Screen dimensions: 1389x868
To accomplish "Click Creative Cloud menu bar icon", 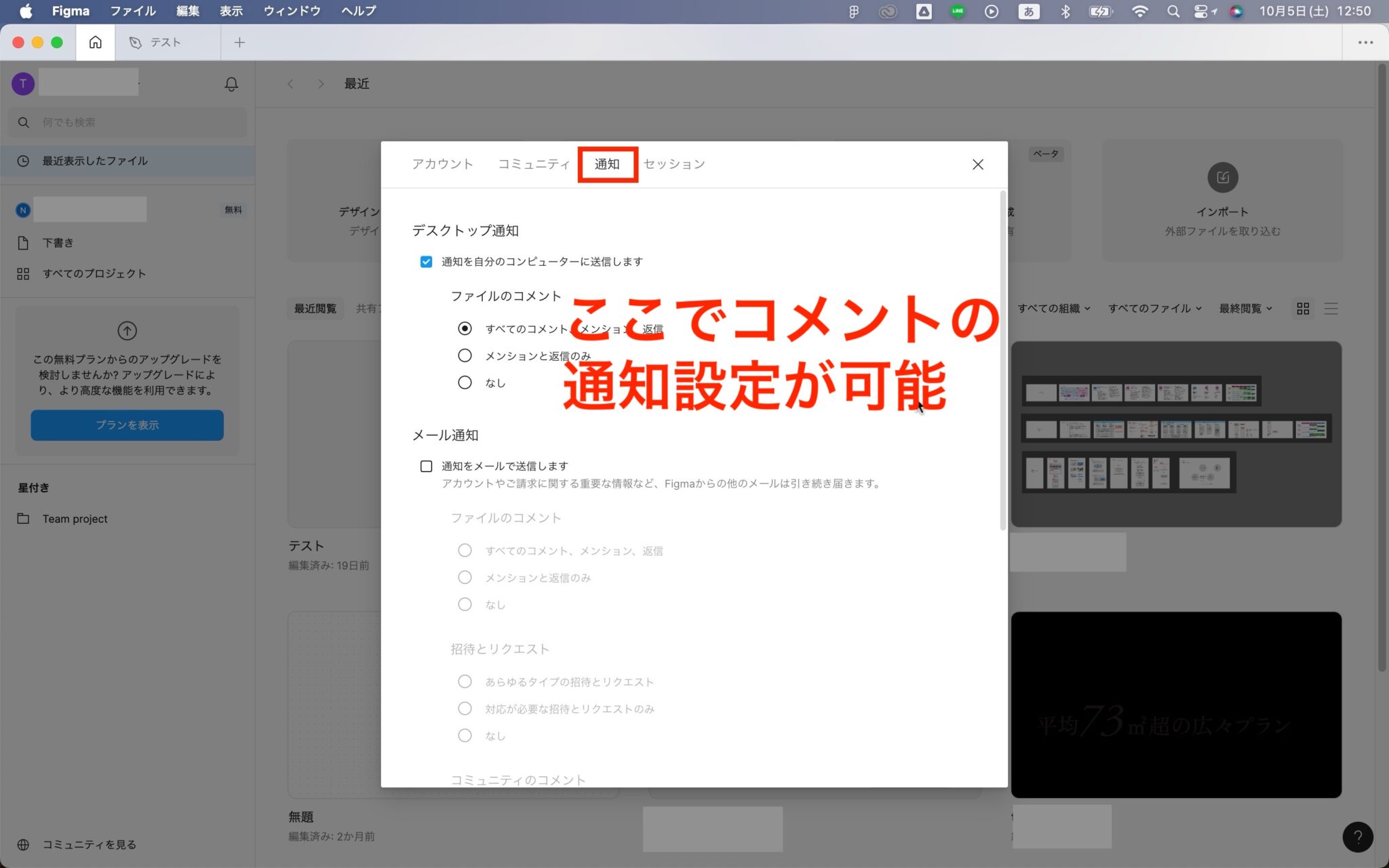I will pos(888,11).
